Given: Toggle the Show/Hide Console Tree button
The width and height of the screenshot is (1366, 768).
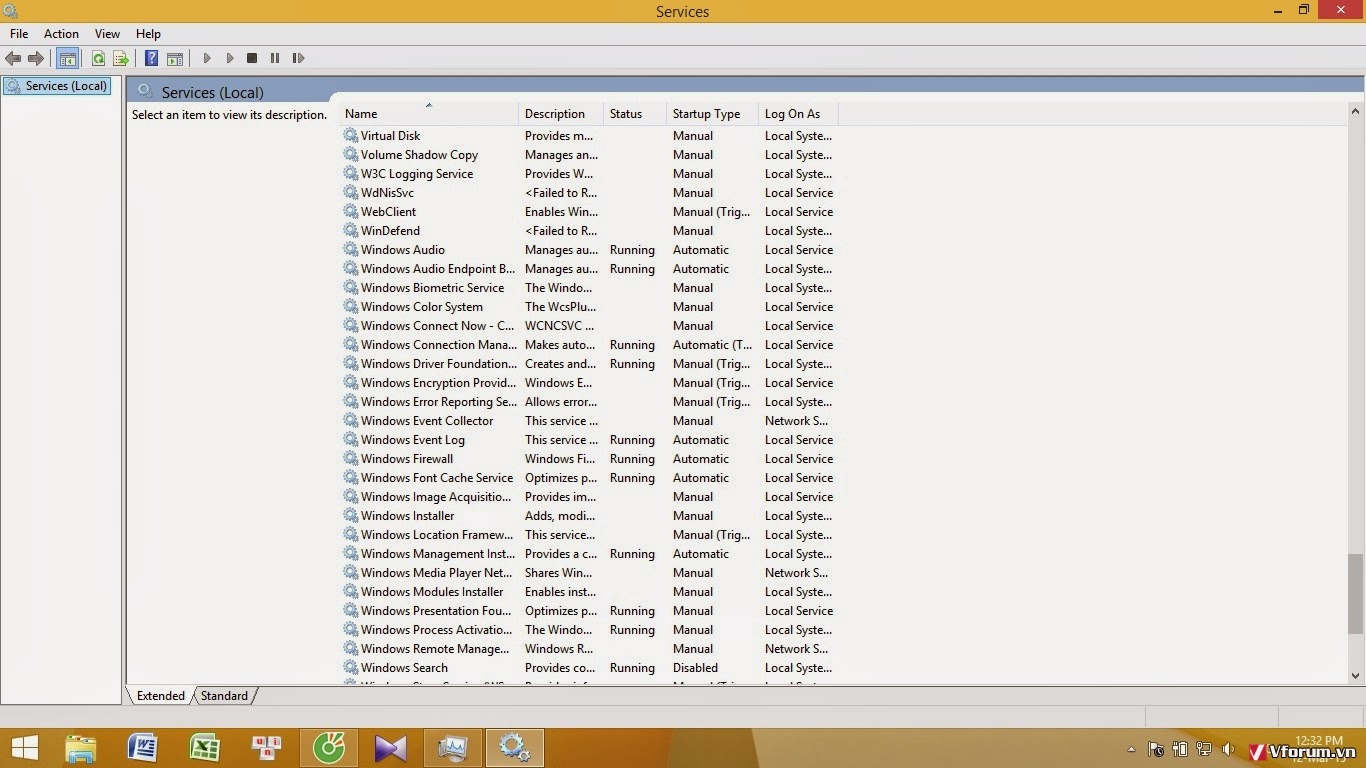Looking at the screenshot, I should [68, 58].
